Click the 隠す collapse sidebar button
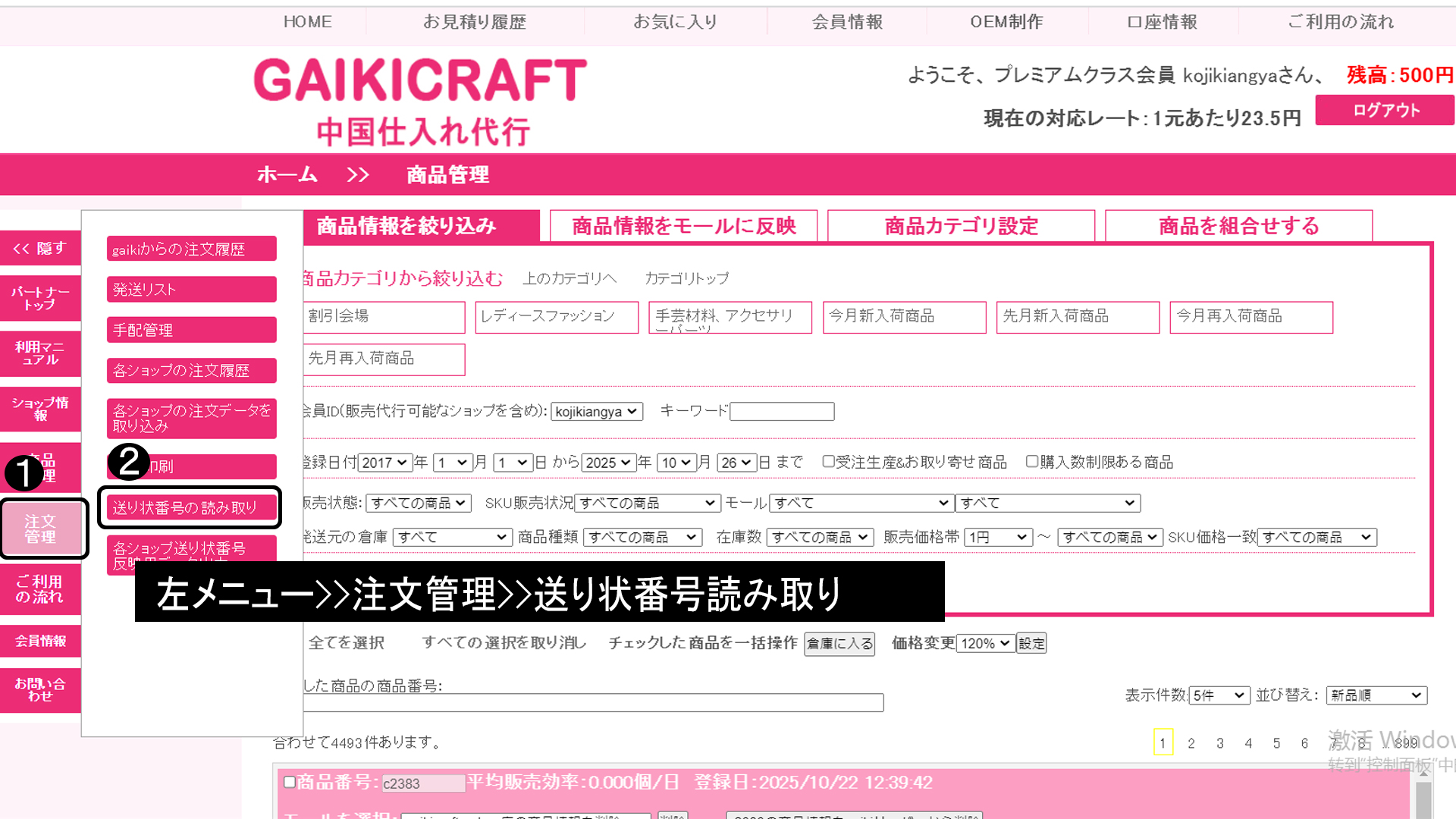Screen dimensions: 1456x819 40,248
